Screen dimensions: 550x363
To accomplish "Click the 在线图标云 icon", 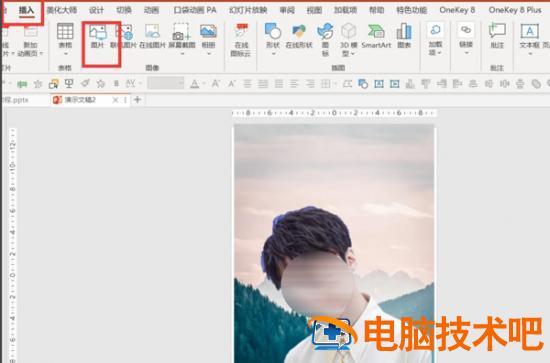I will [241, 39].
